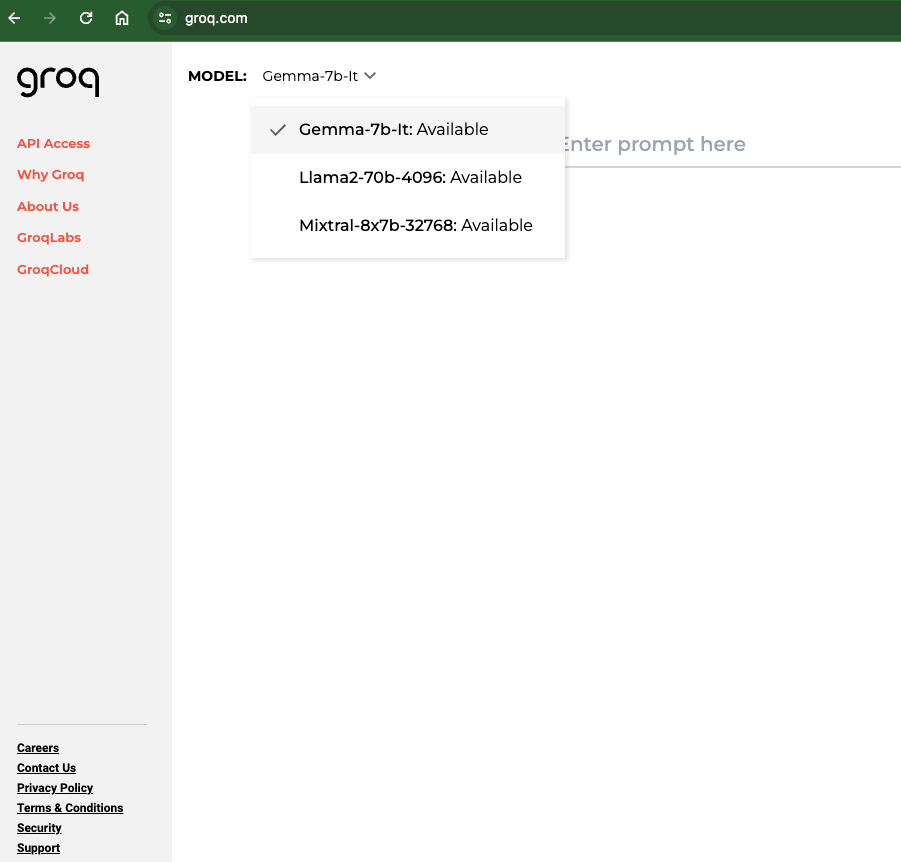901x862 pixels.
Task: Navigate to GroqCloud
Action: coord(53,270)
